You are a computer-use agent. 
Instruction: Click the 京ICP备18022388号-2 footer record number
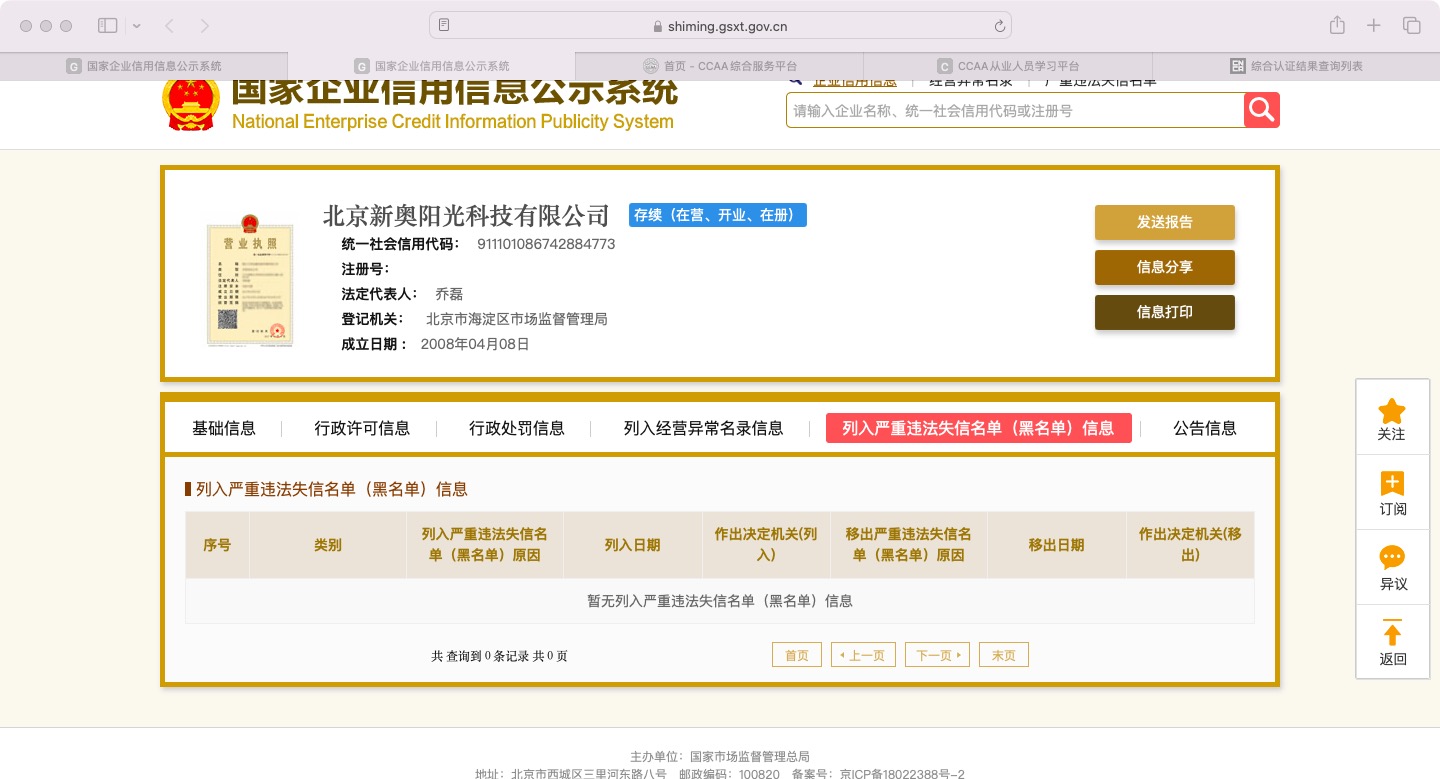click(903, 774)
